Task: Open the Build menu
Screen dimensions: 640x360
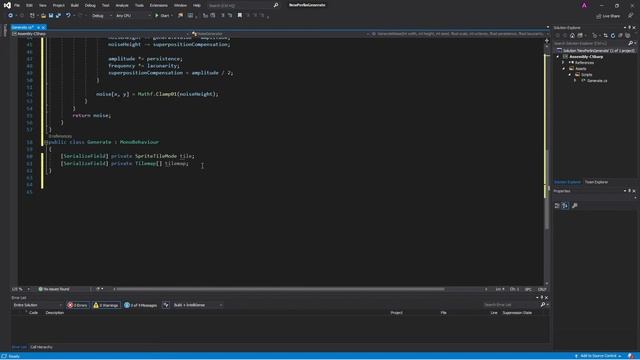Action: (x=75, y=5)
